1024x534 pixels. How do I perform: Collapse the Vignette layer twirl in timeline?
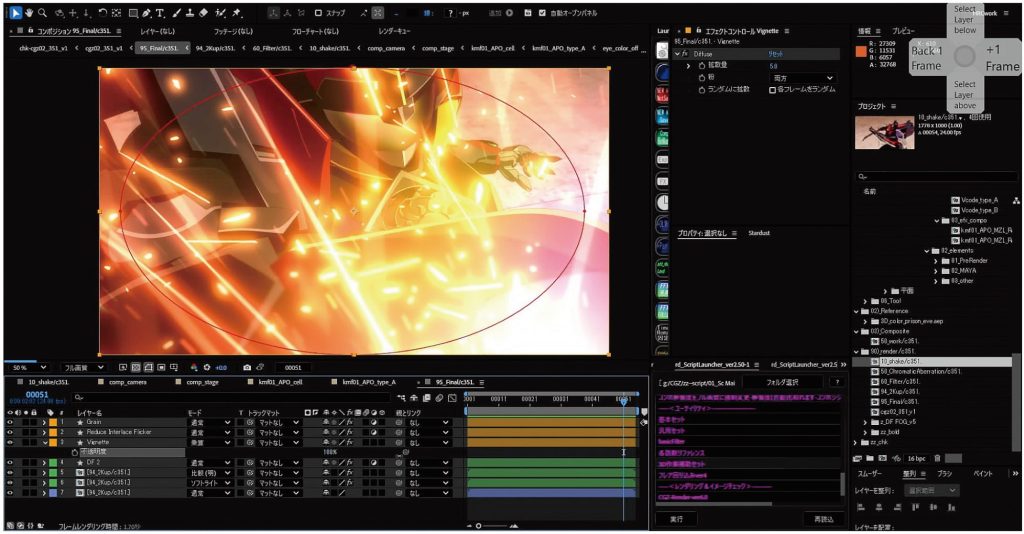[45, 443]
